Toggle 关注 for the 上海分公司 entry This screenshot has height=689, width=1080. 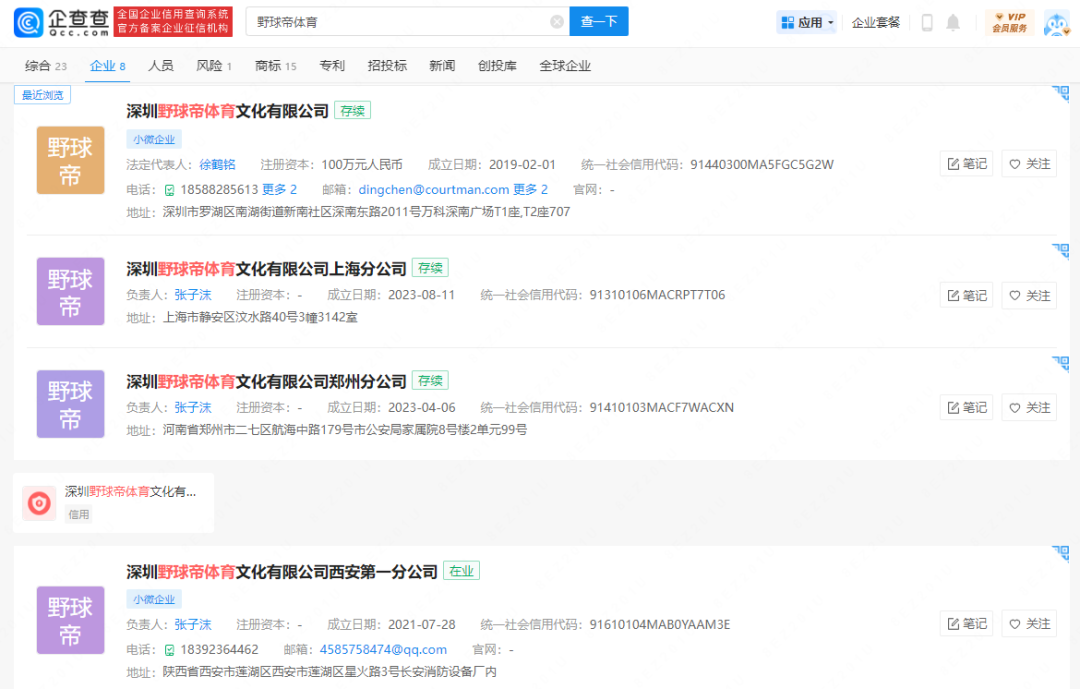(1029, 296)
